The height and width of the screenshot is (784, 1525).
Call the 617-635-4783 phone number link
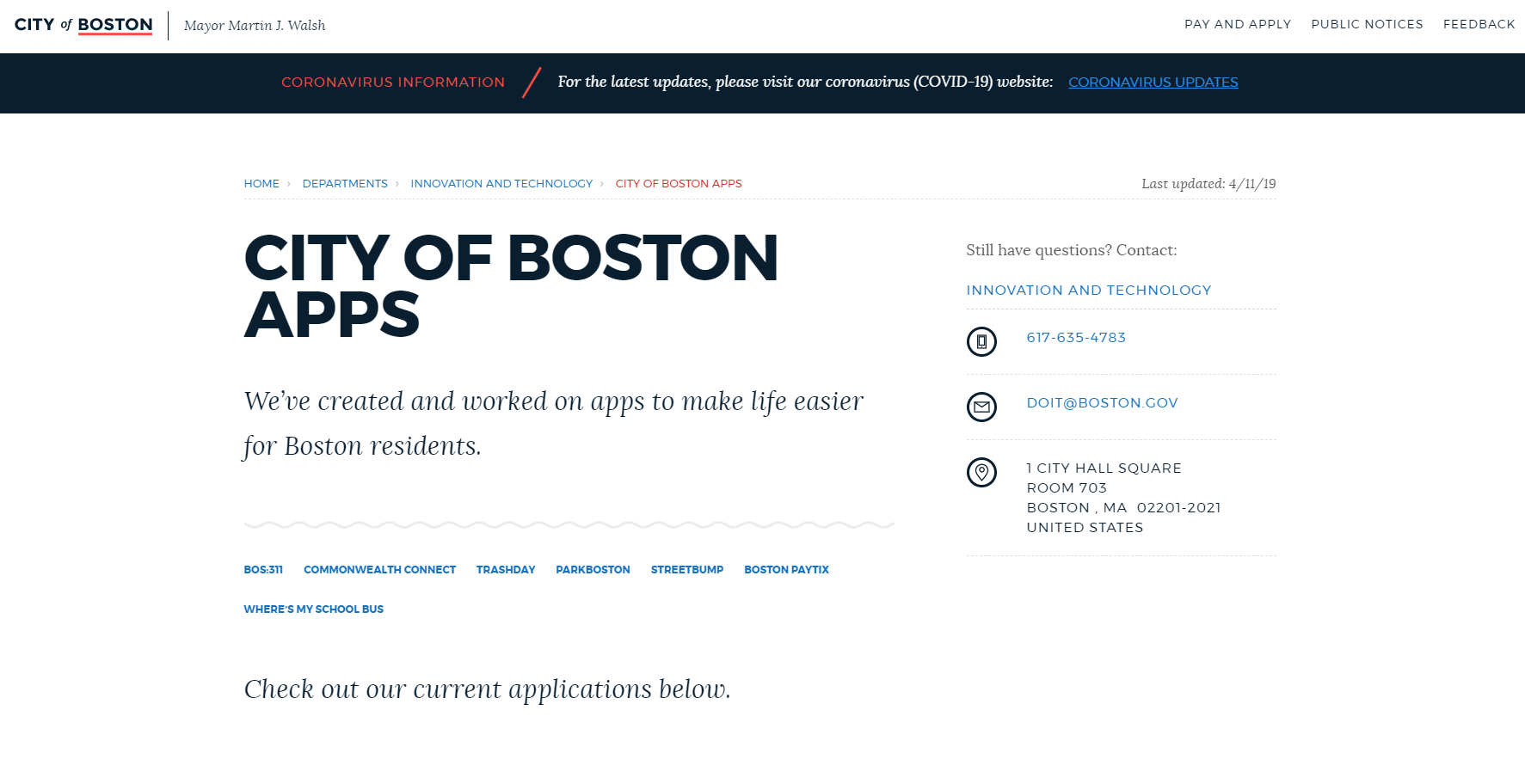click(1075, 338)
